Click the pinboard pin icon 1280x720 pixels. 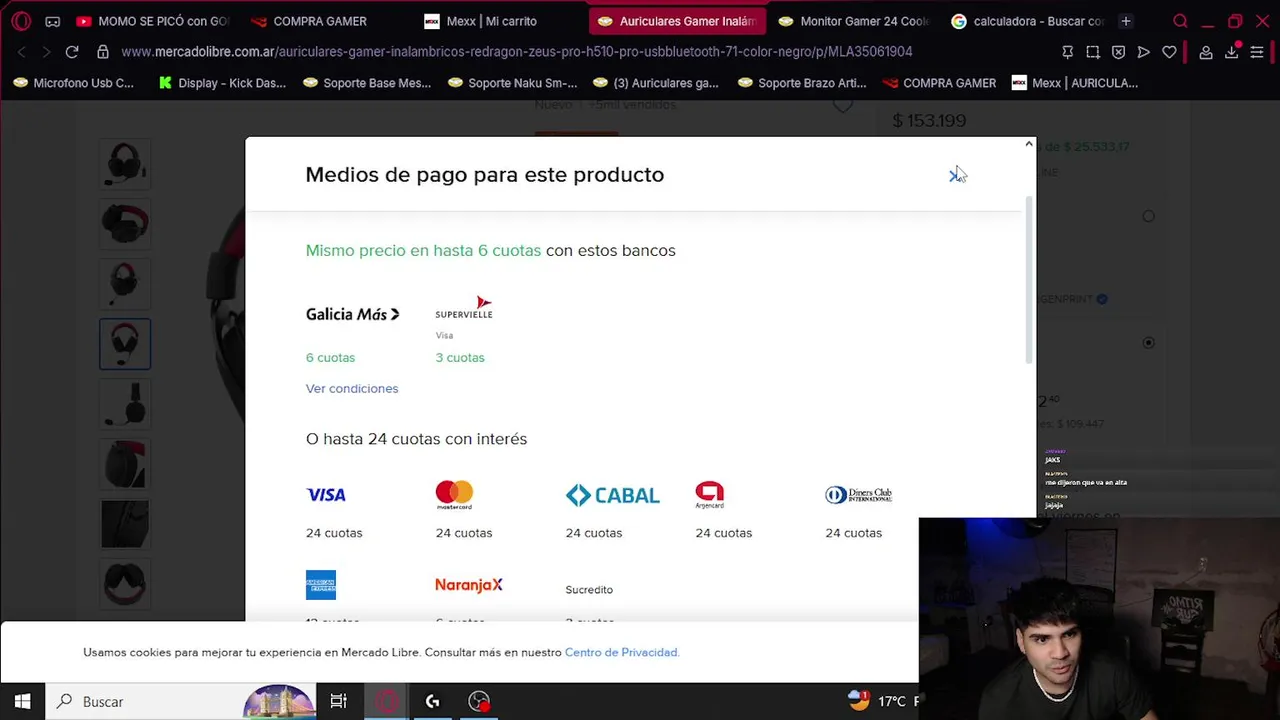pyautogui.click(x=1067, y=52)
